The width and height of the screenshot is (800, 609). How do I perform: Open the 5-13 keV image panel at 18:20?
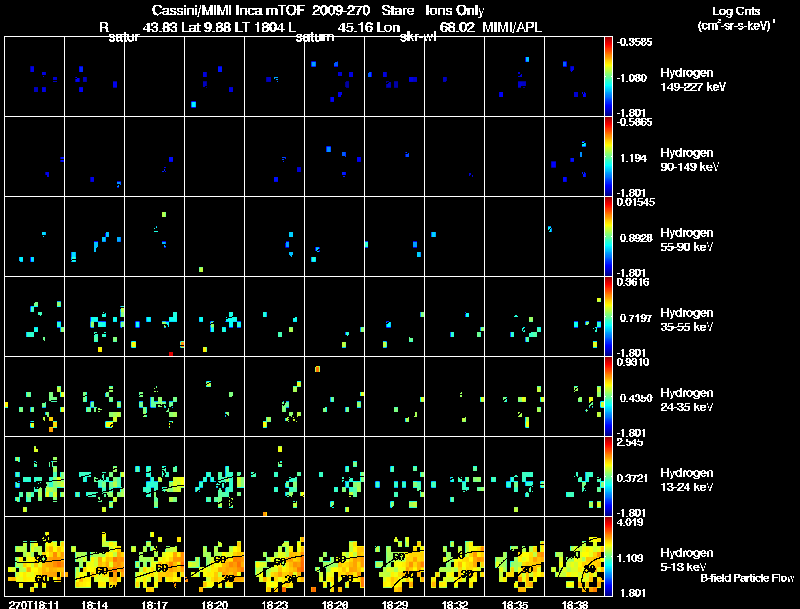coord(215,556)
